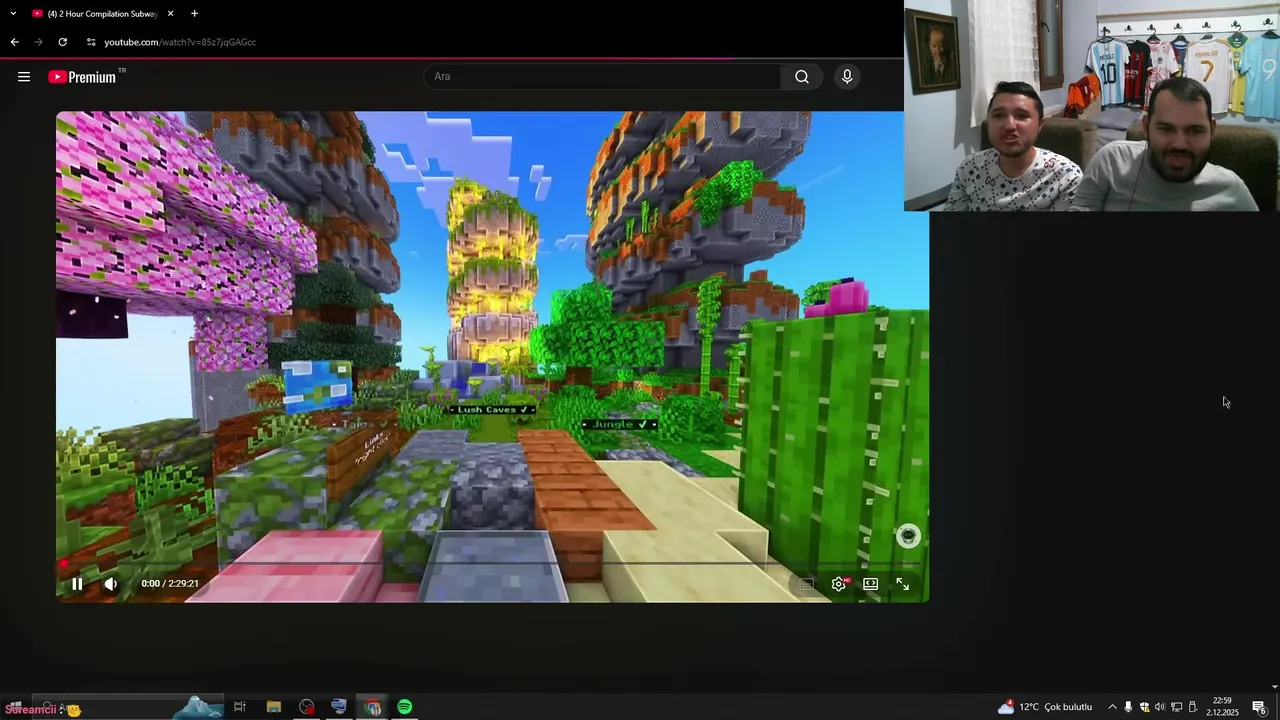Close the '2 Hour Compilation Subway' tab
This screenshot has width=1280, height=720.
click(171, 14)
